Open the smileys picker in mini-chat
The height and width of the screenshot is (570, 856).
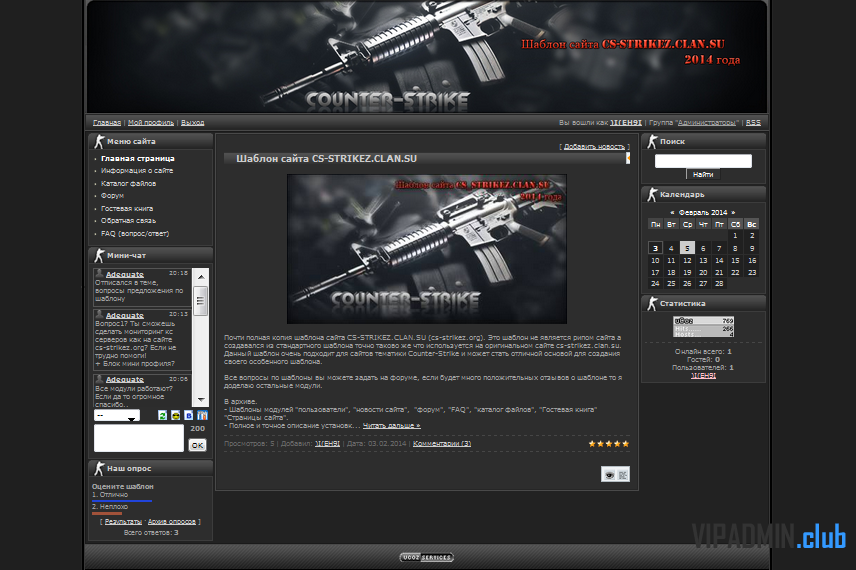(x=175, y=415)
